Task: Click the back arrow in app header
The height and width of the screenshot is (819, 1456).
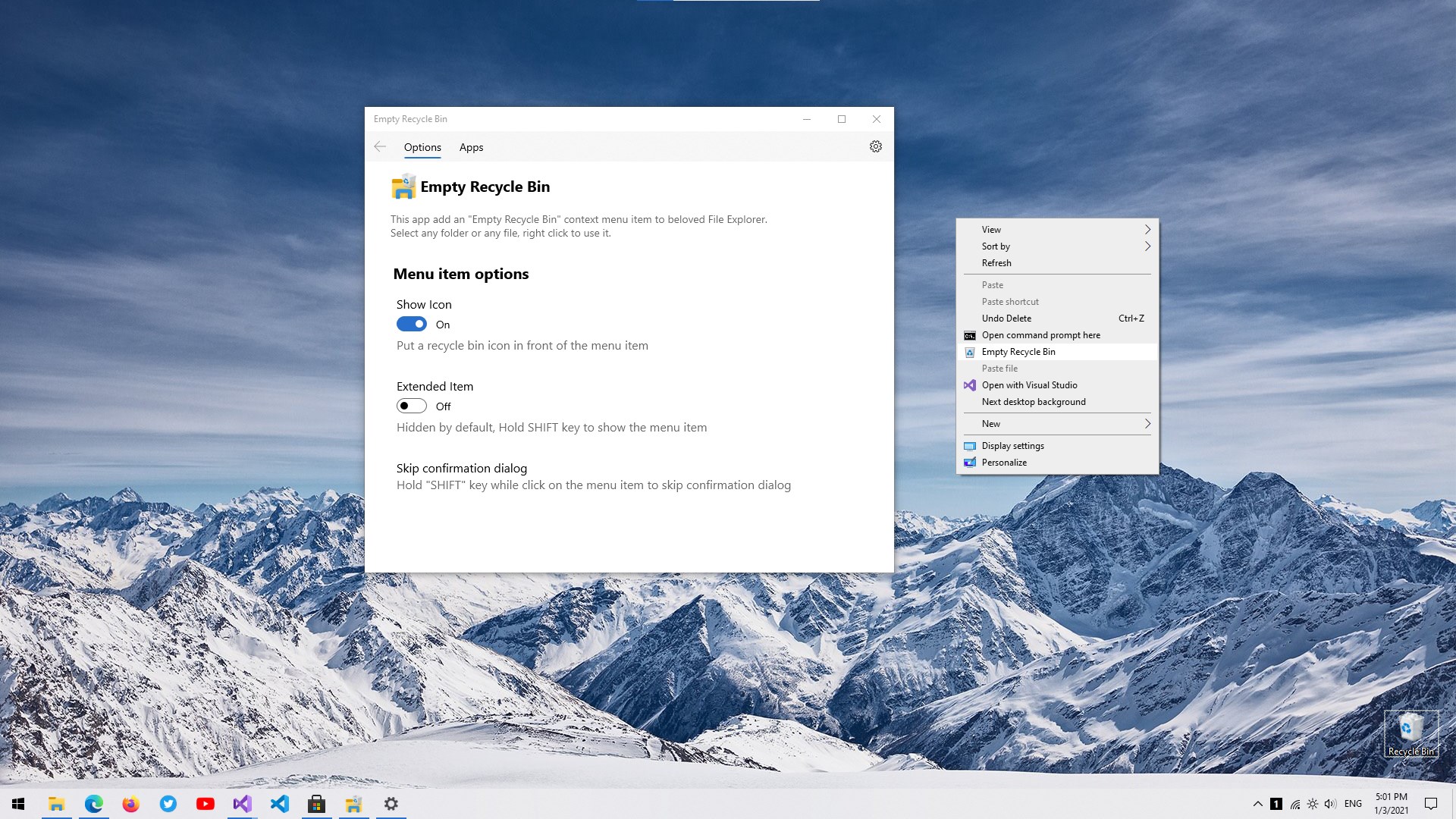Action: pyautogui.click(x=380, y=146)
